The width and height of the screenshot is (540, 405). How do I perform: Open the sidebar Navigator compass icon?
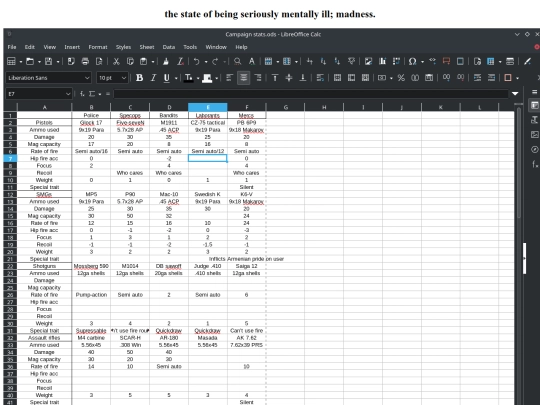pyautogui.click(x=534, y=149)
